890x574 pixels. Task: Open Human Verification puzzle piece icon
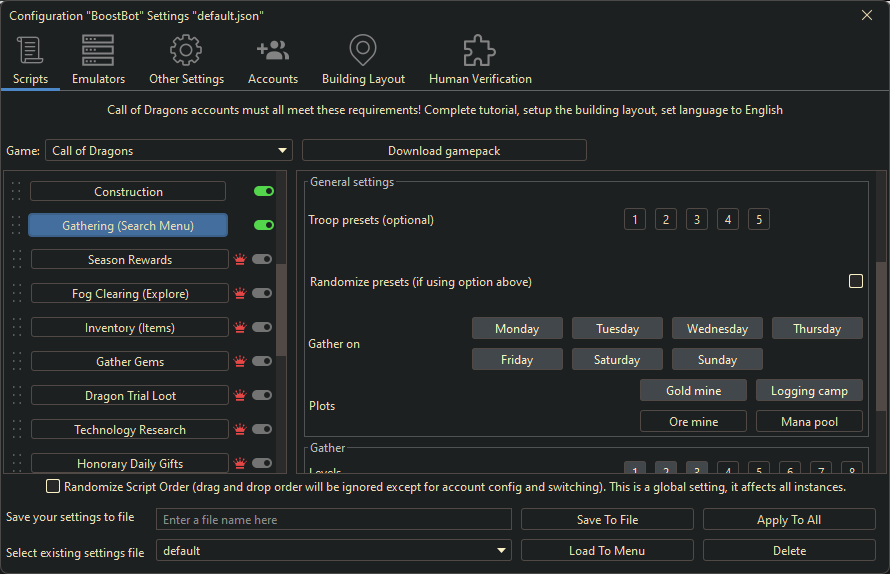tap(480, 50)
